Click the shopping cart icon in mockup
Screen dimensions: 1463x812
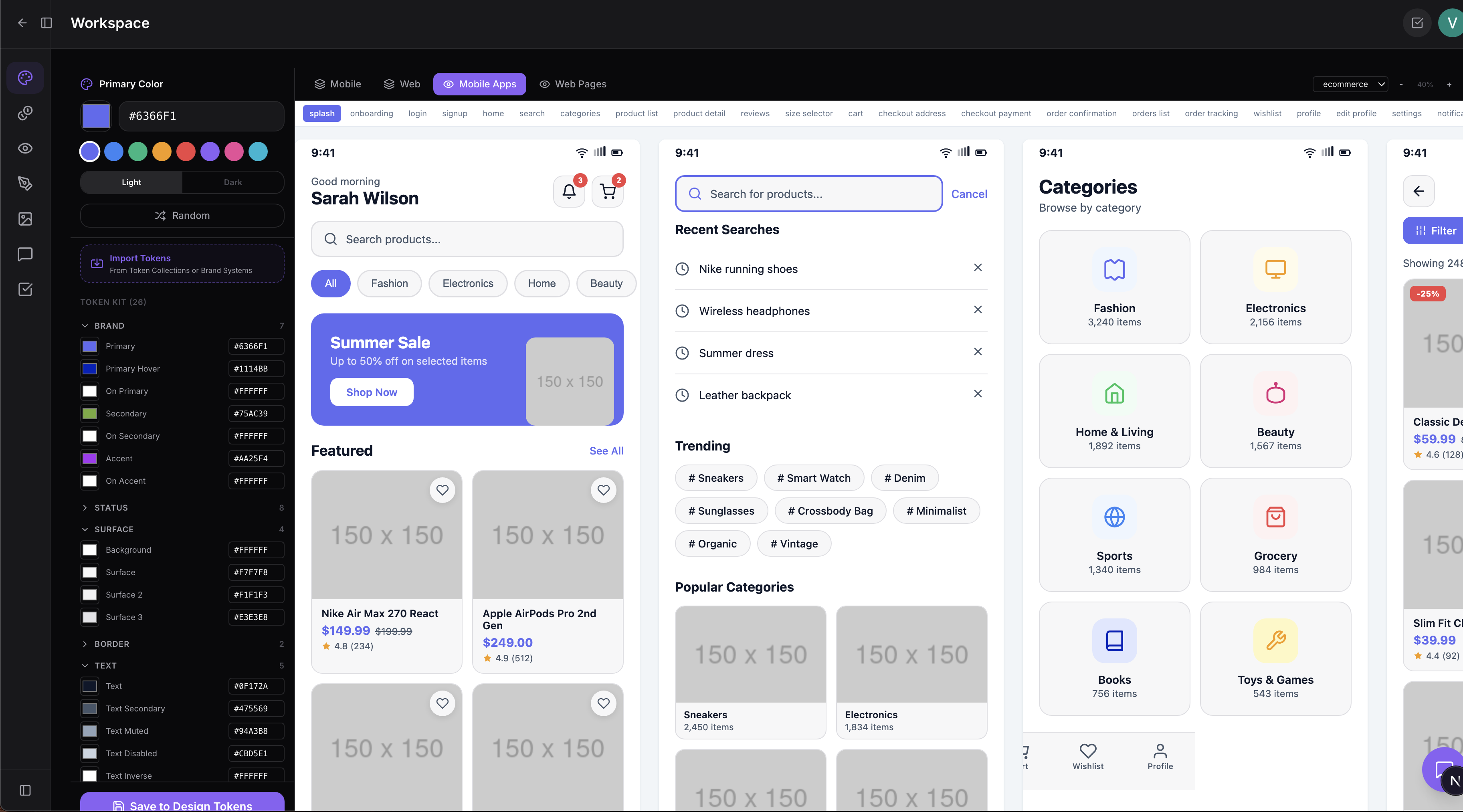tap(608, 191)
